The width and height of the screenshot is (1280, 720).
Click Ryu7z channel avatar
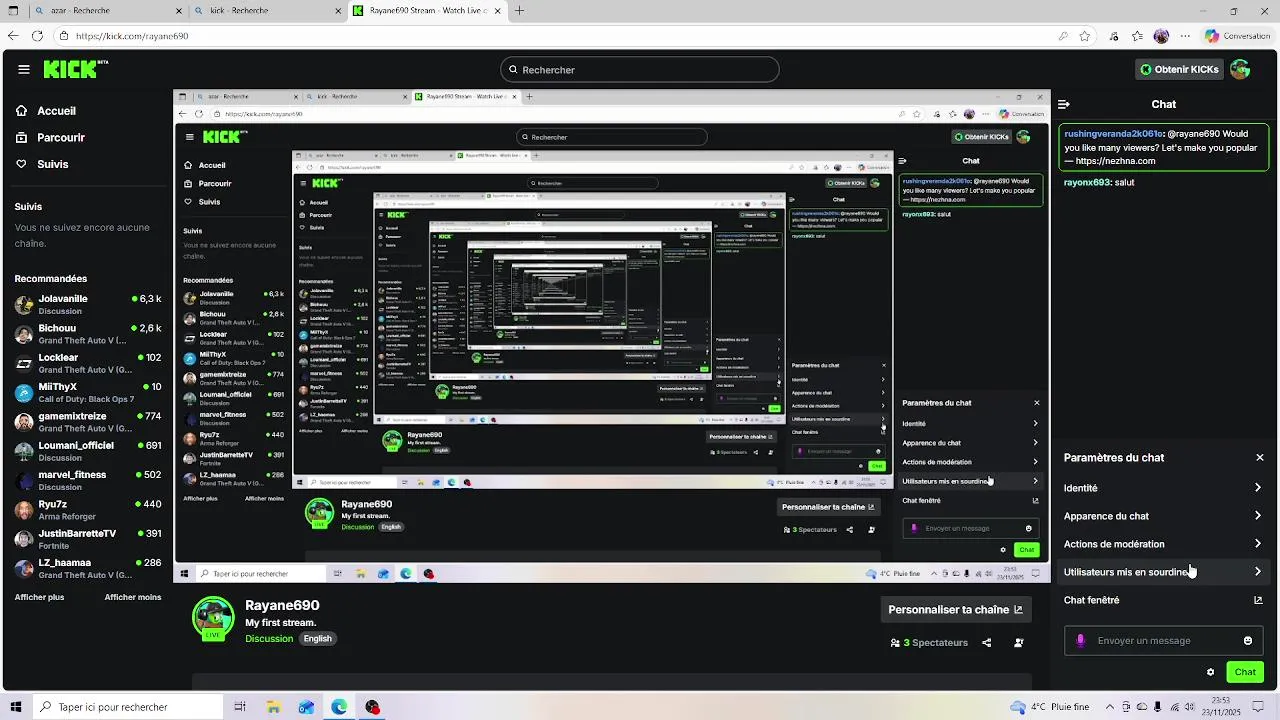point(24,509)
